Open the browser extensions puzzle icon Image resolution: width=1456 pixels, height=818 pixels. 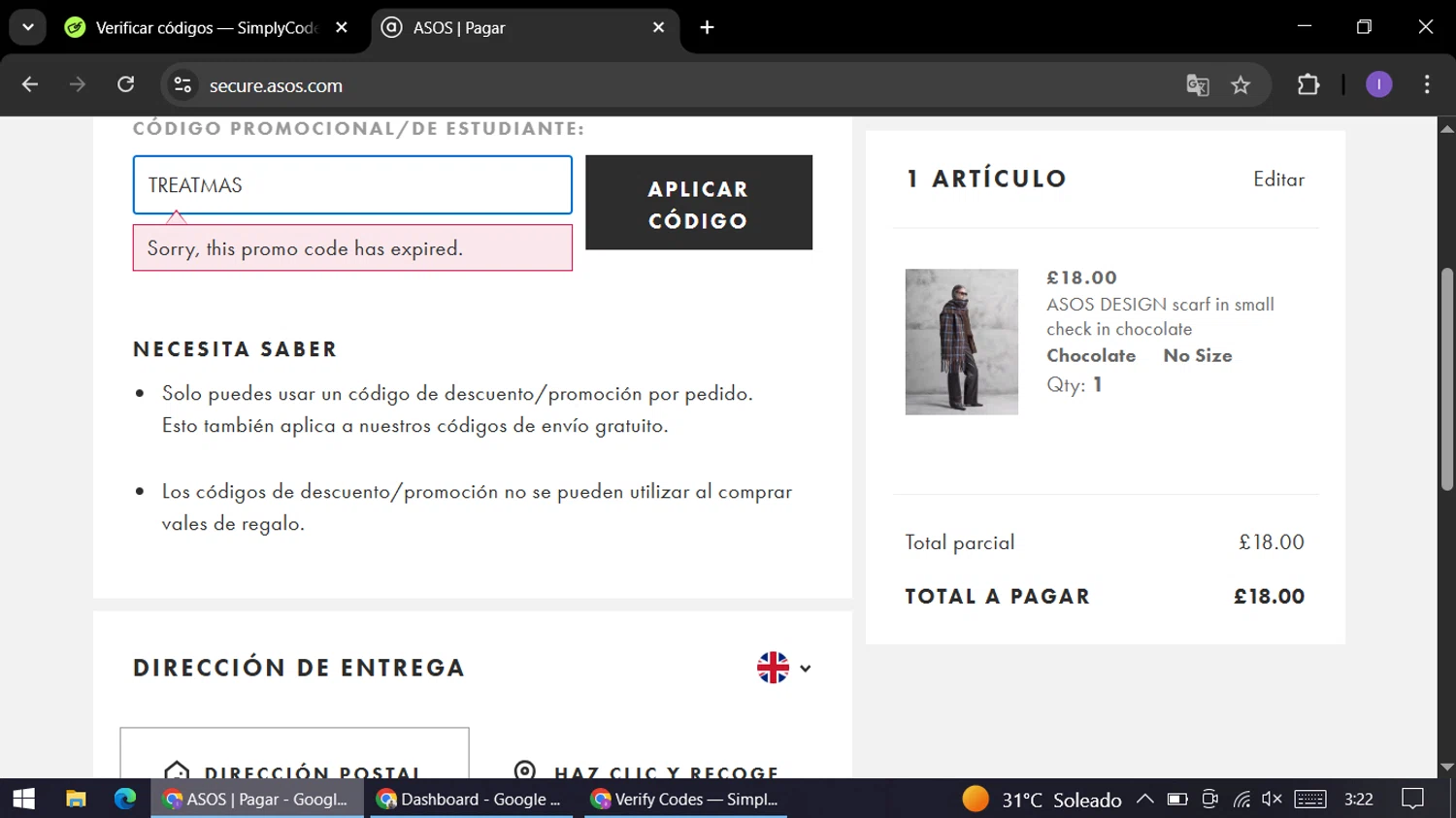(x=1308, y=84)
